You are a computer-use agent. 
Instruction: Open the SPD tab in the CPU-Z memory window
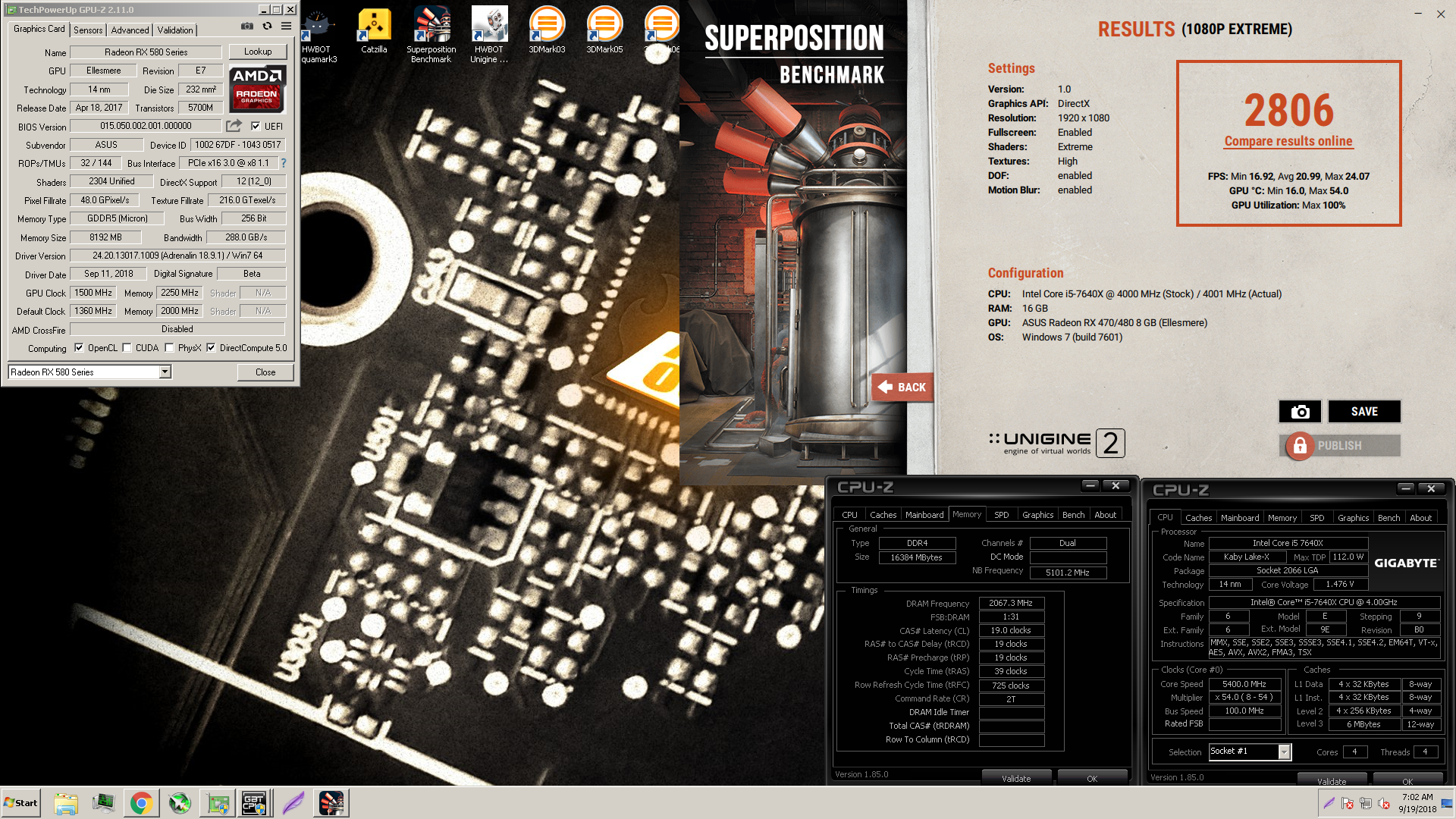pos(1001,515)
